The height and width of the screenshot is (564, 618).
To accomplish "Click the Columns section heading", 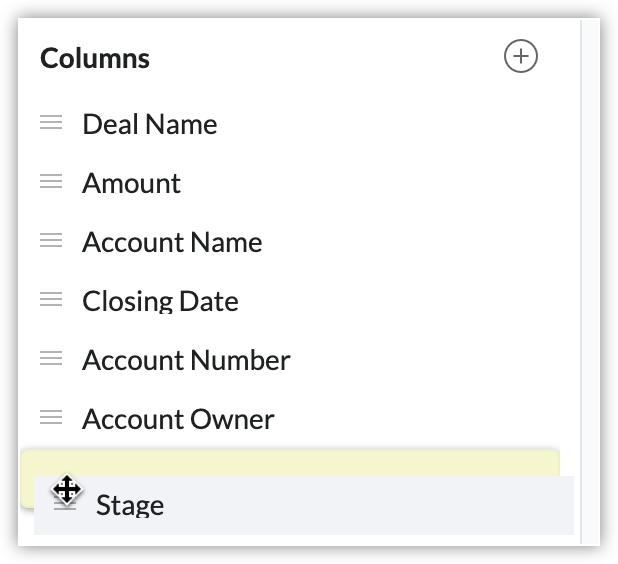I will (95, 58).
